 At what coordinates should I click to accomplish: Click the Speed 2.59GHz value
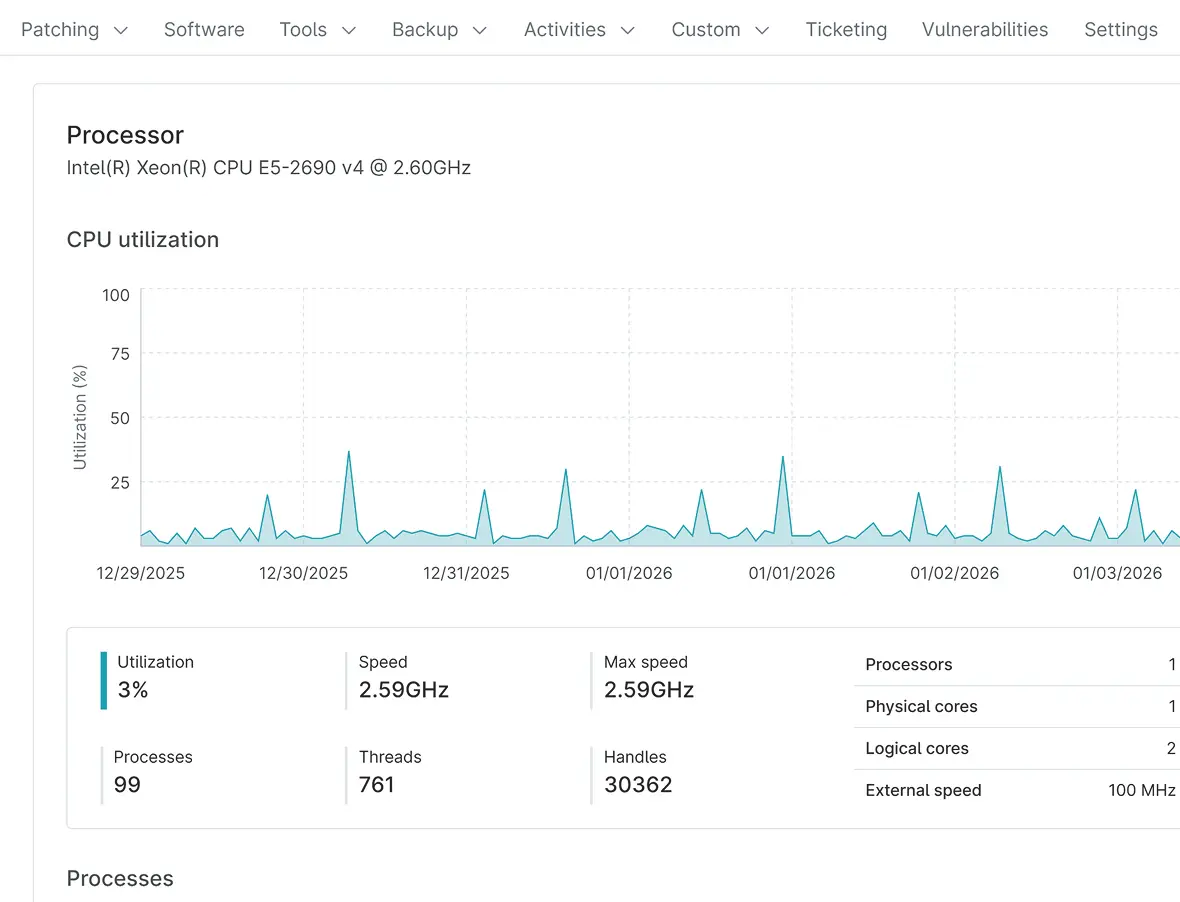tap(403, 690)
